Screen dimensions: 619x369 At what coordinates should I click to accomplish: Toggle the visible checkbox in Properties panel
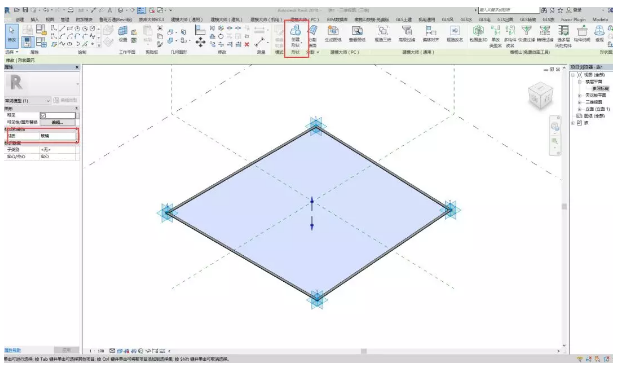tap(43, 115)
